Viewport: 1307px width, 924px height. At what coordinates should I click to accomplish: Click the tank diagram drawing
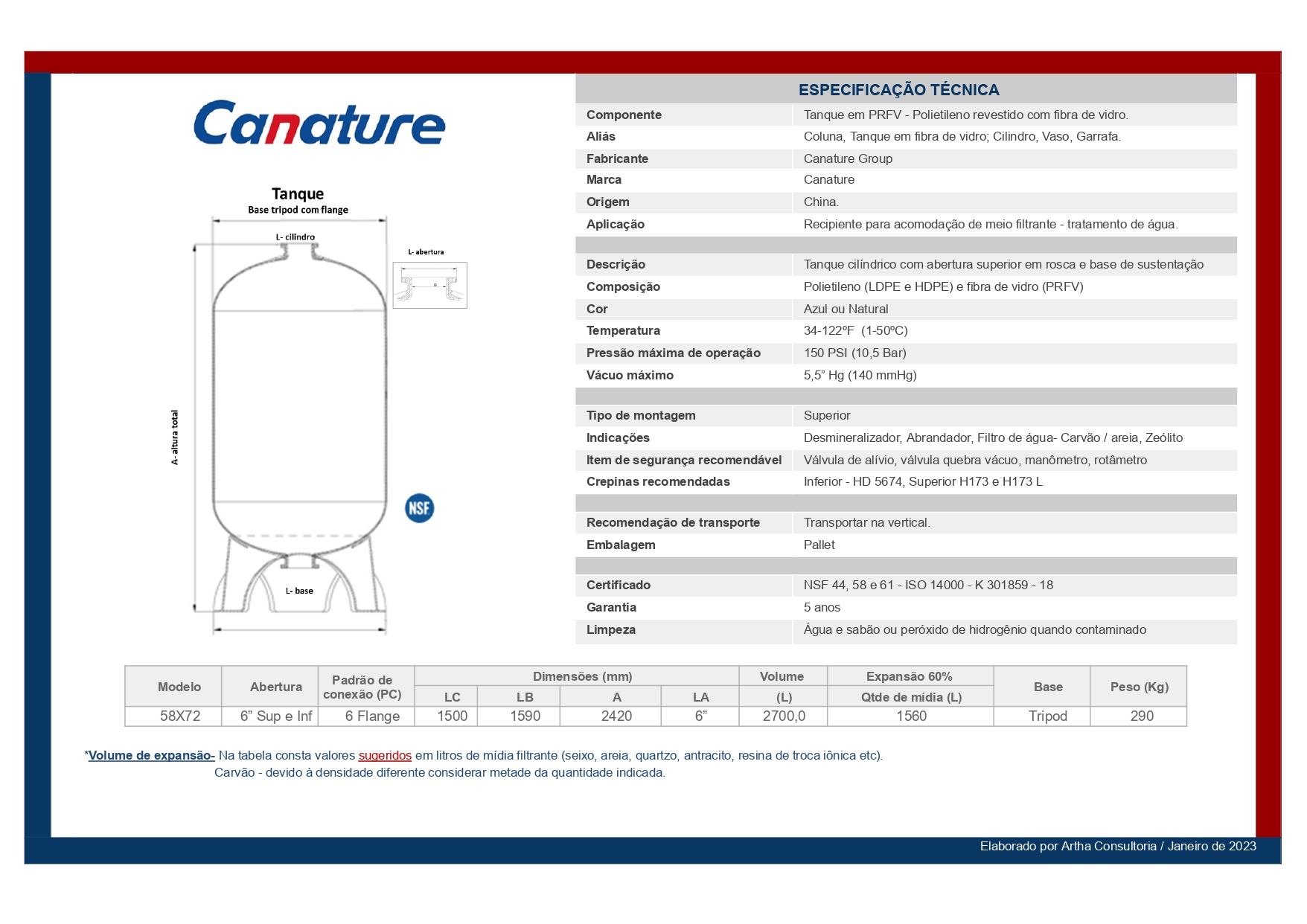tap(298, 409)
